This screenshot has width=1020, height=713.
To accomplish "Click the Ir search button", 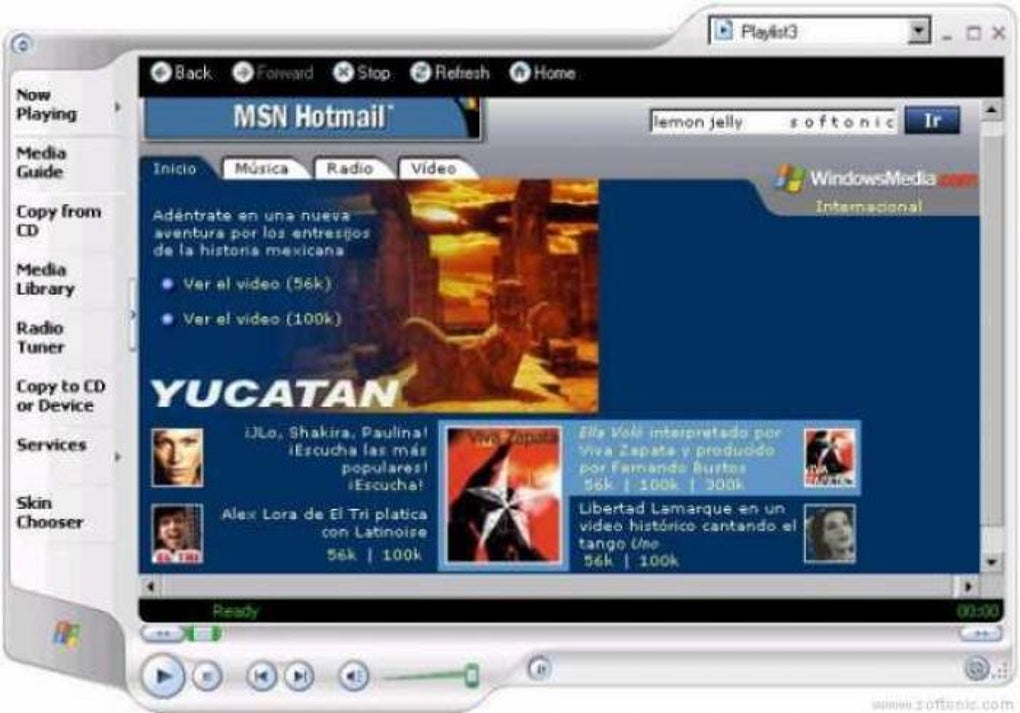I will [932, 121].
